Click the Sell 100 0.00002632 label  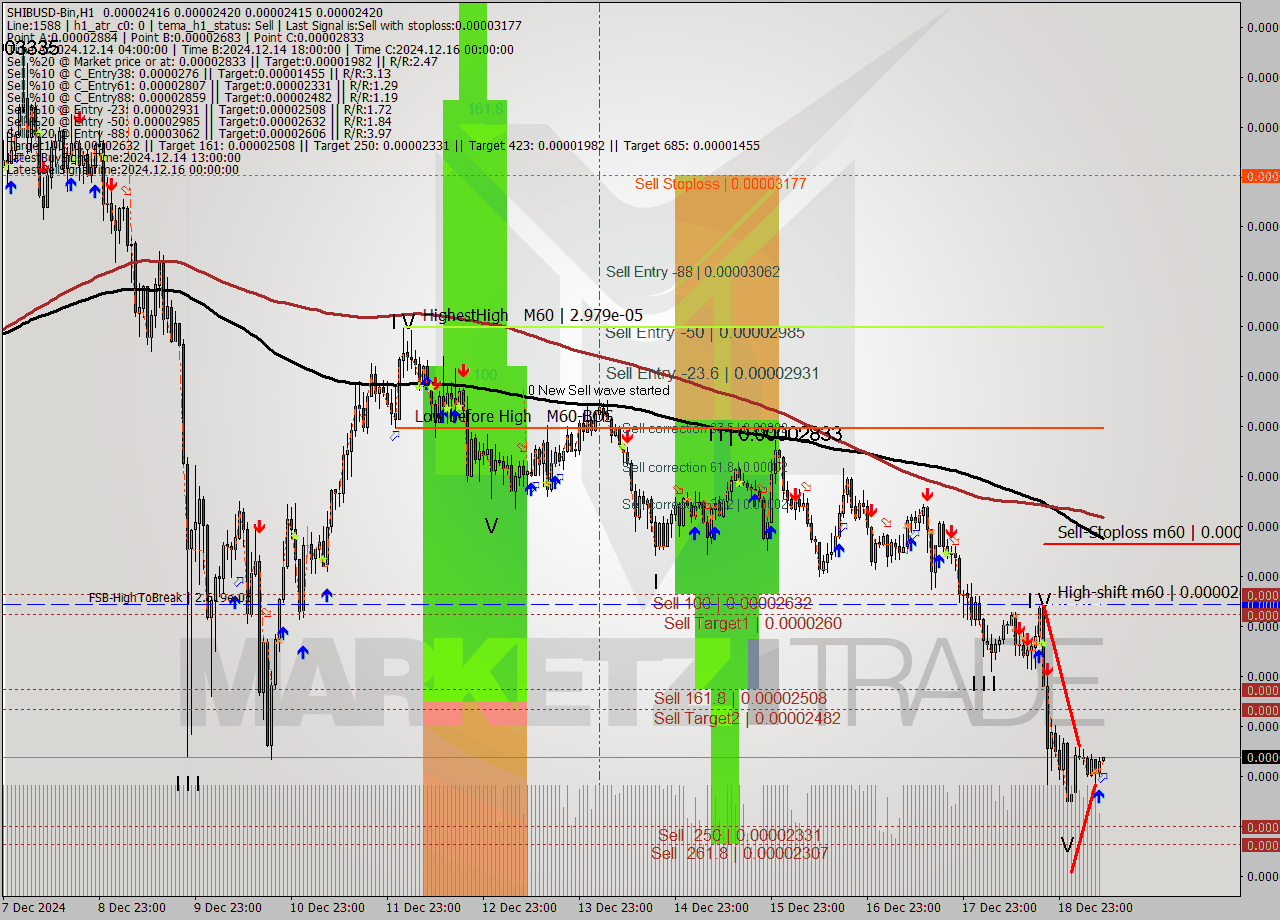coord(732,603)
